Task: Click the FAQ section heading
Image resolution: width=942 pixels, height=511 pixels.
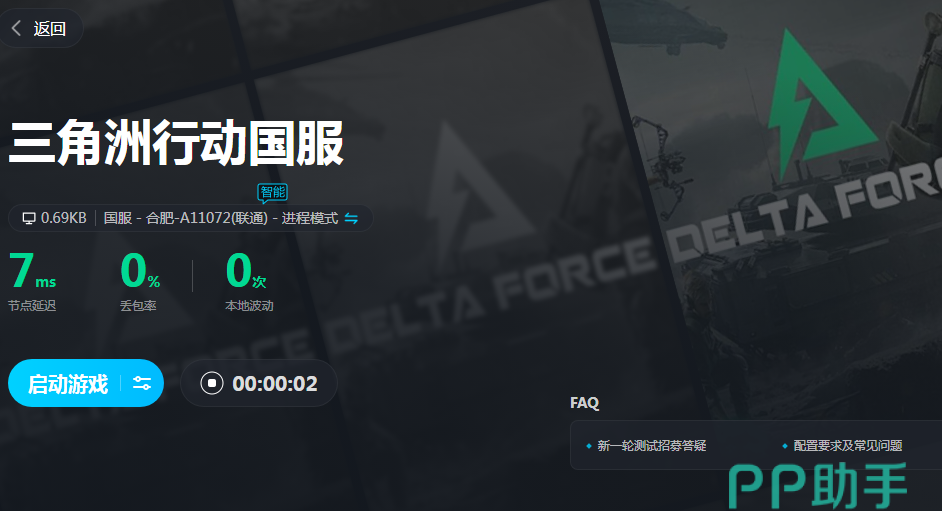Action: click(x=585, y=402)
